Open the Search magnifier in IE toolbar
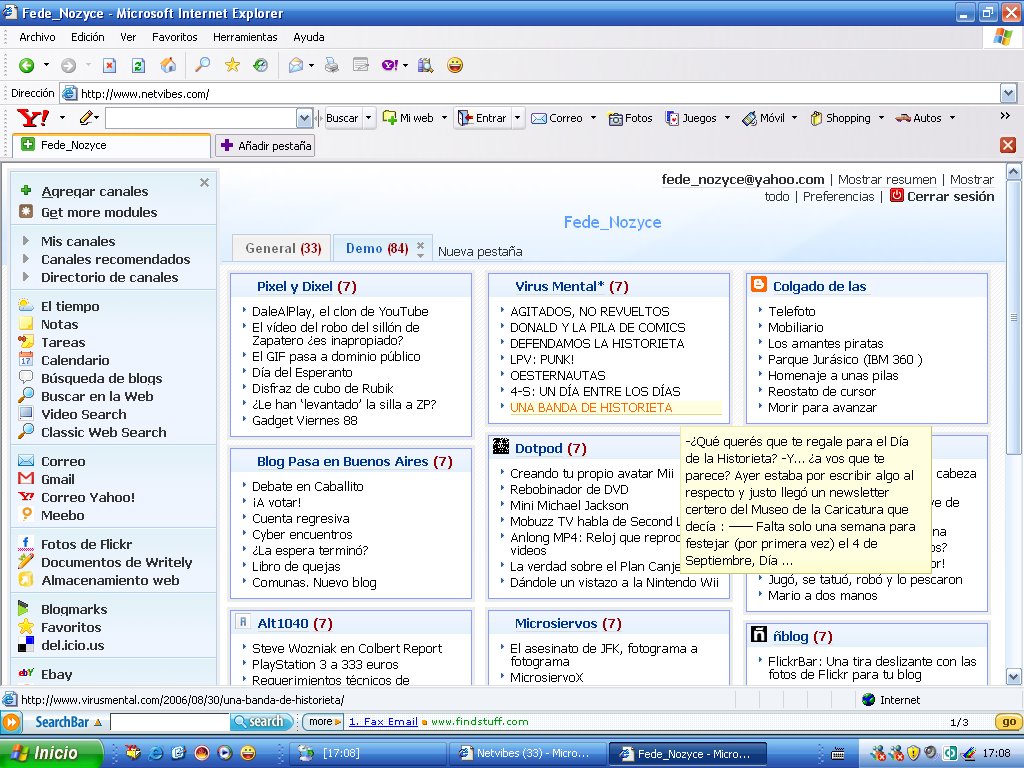The height and width of the screenshot is (768, 1024). 202,65
